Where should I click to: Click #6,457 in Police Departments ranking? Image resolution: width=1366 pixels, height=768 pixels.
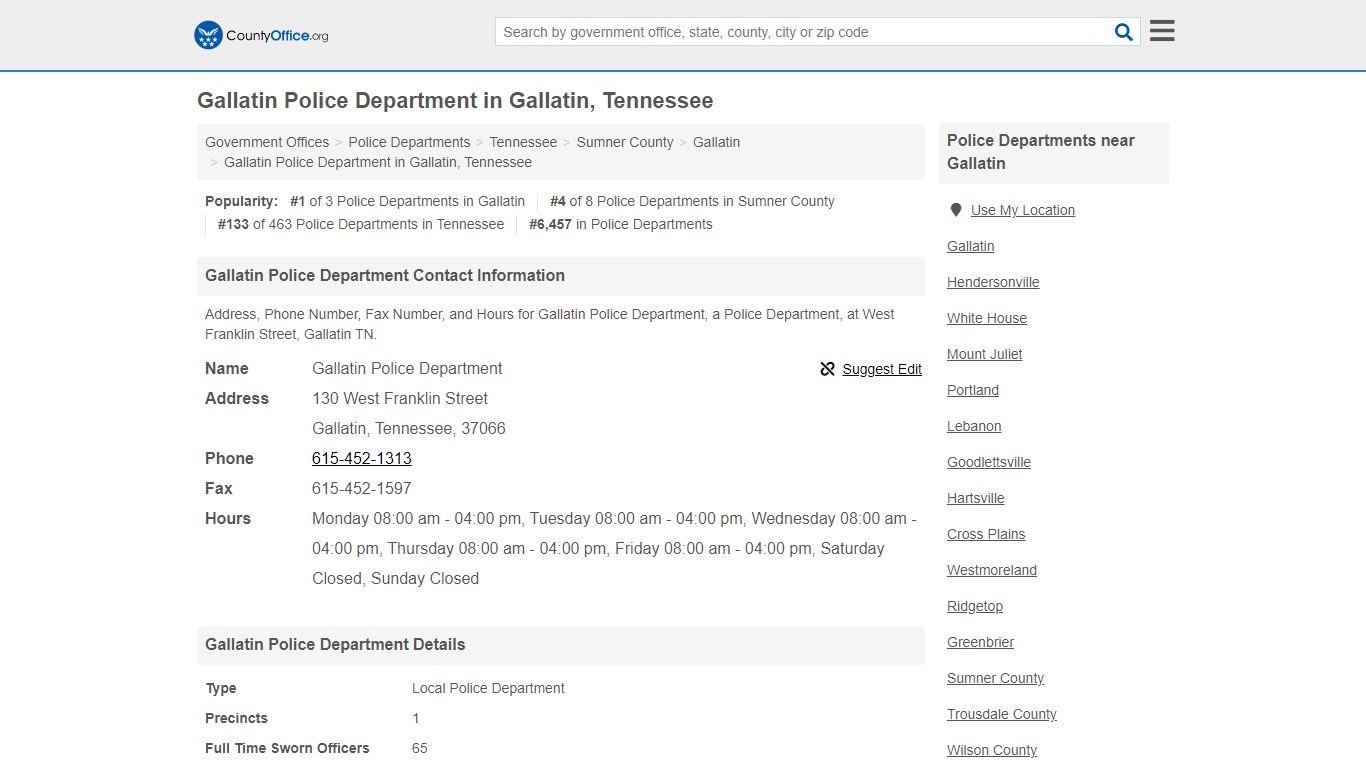click(x=621, y=224)
